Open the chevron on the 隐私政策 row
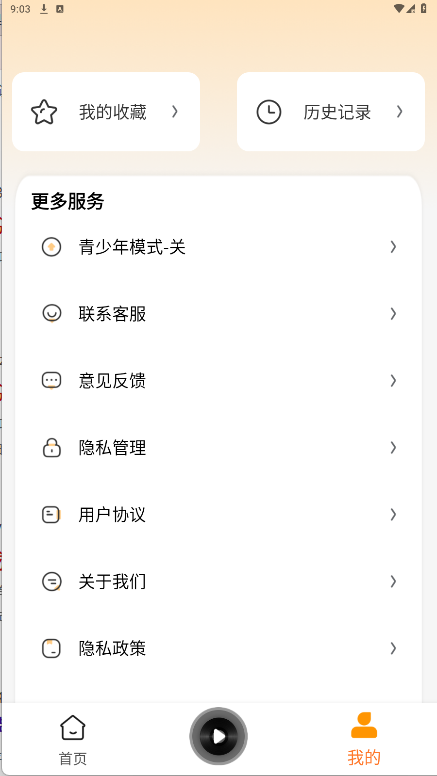This screenshot has width=437, height=776. [393, 648]
